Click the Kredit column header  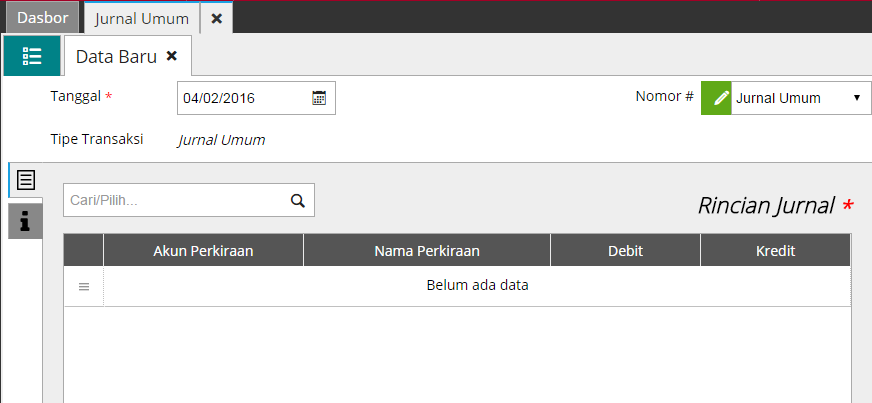coord(775,250)
